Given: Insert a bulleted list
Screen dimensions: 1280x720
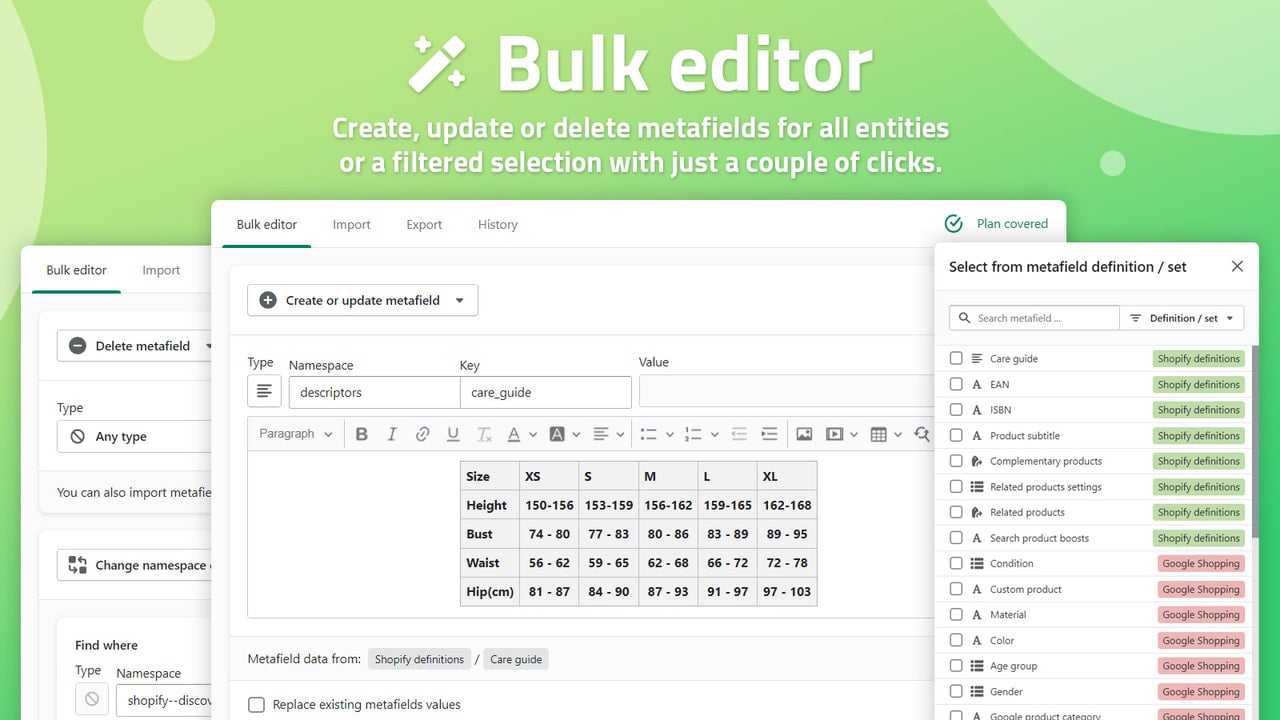Looking at the screenshot, I should point(649,434).
